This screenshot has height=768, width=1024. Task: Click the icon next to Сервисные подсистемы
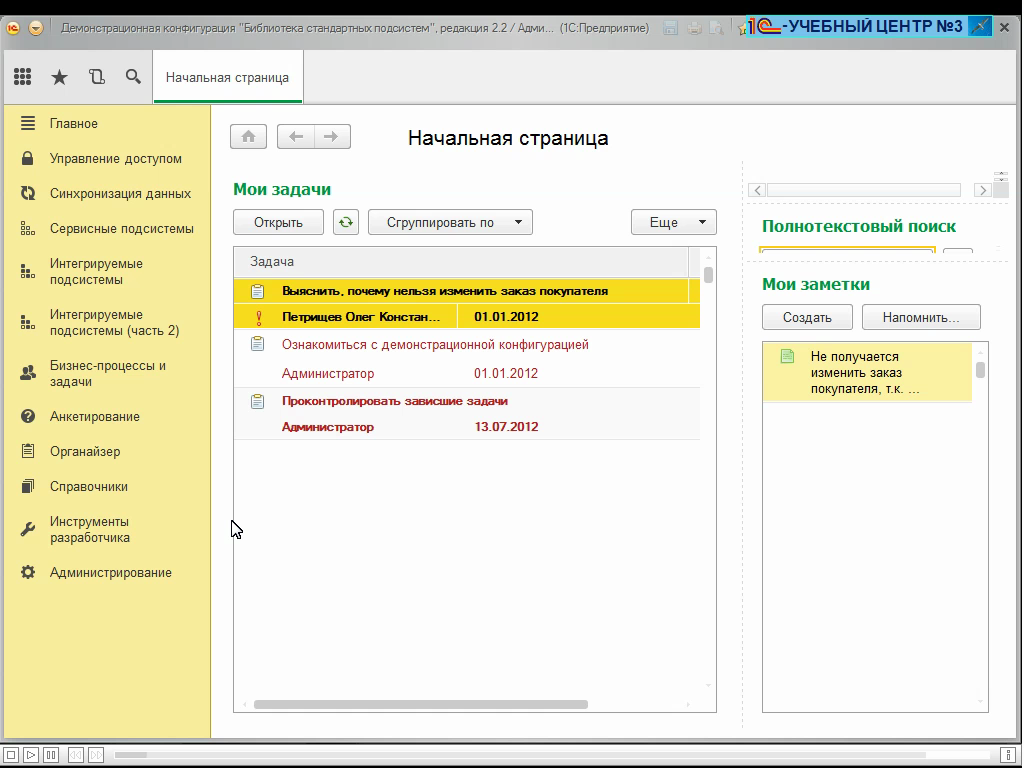pos(27,229)
